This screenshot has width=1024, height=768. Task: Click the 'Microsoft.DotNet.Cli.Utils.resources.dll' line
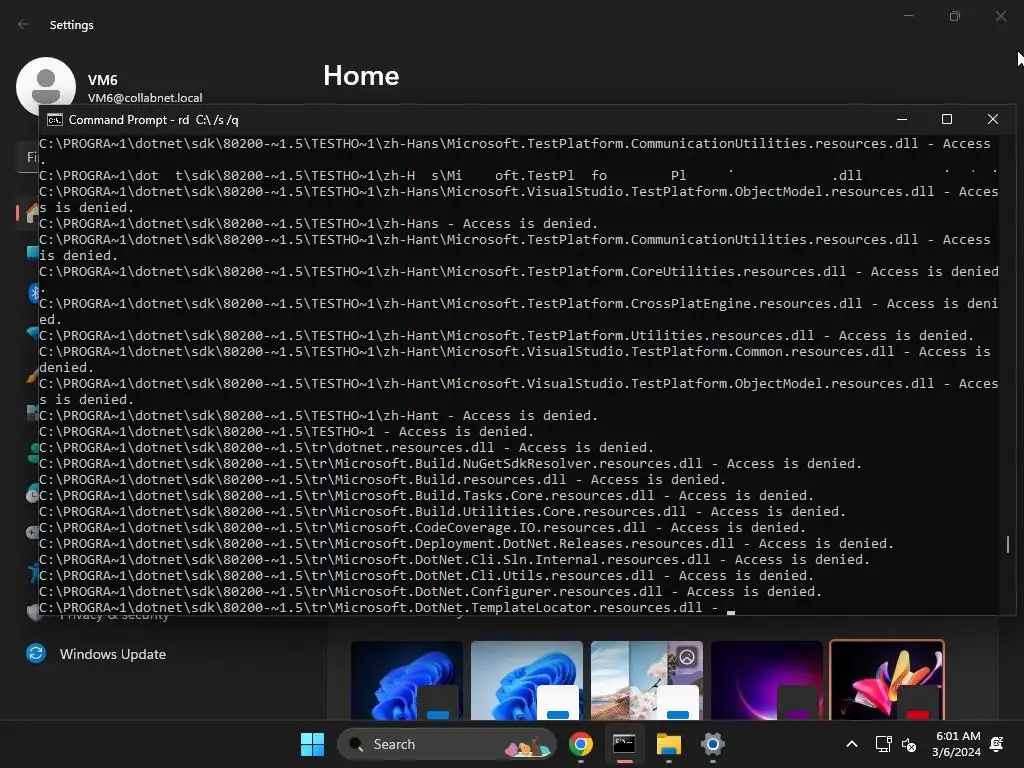[426, 575]
